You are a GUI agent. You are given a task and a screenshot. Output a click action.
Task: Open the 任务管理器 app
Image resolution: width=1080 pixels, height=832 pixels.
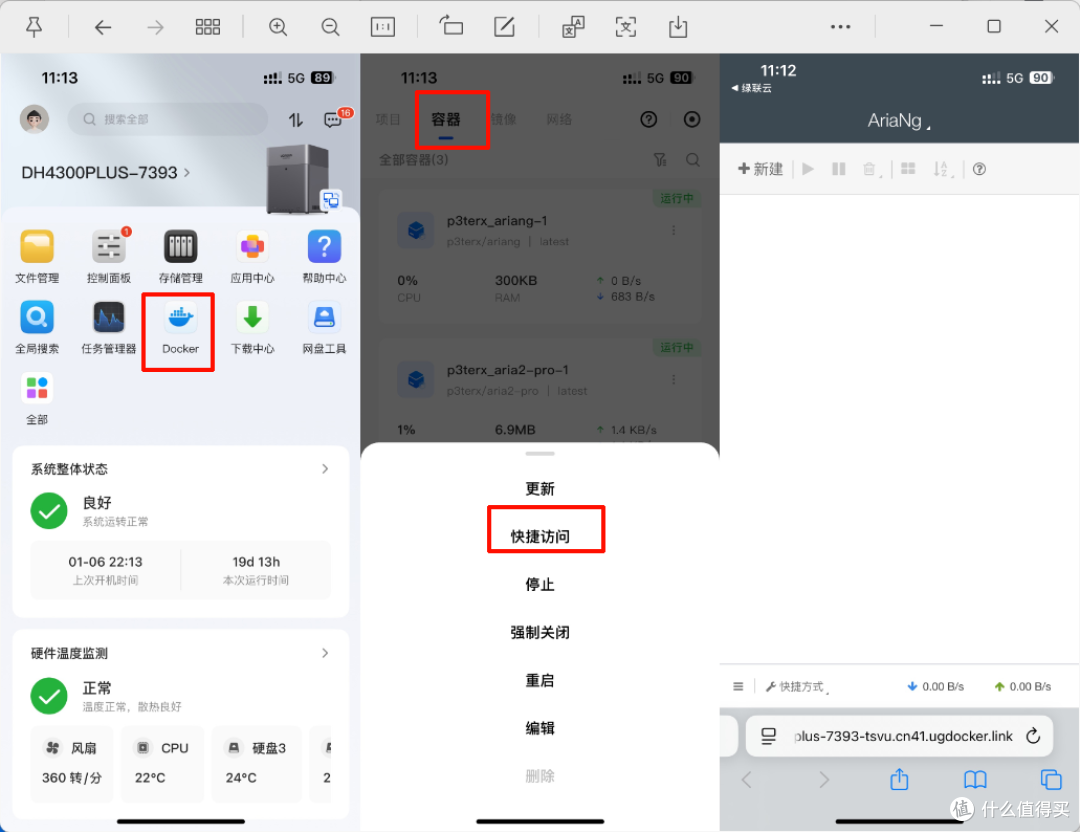pos(109,327)
